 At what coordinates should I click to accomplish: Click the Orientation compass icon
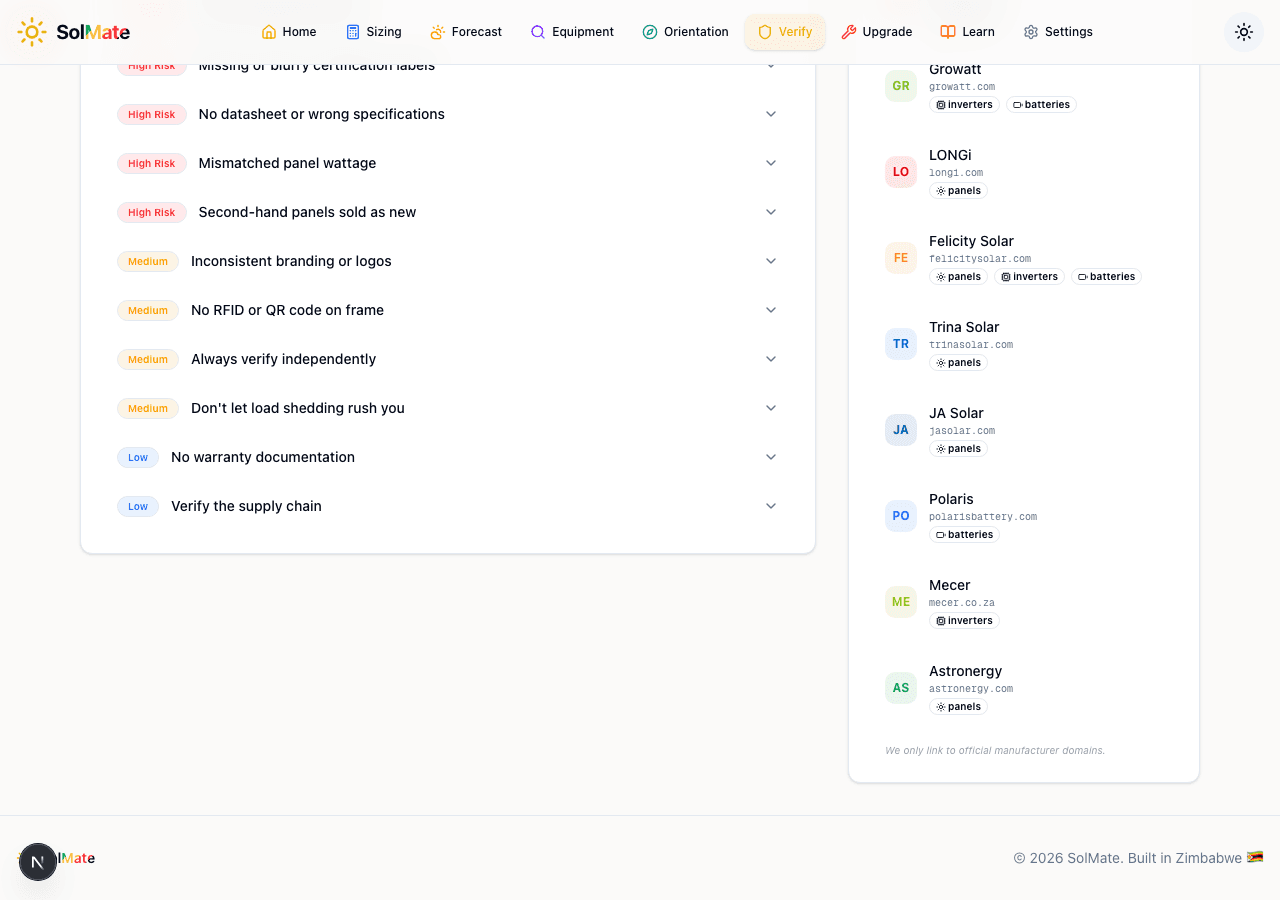click(x=650, y=32)
